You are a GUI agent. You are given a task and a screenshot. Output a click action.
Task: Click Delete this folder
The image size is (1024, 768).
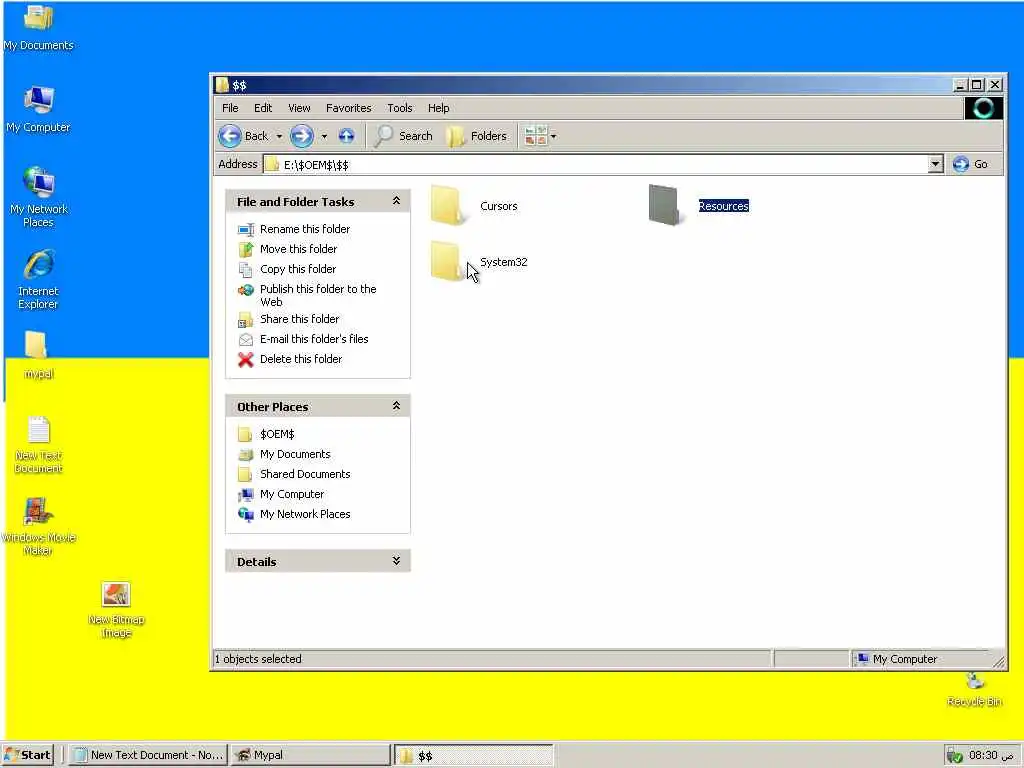pos(300,359)
